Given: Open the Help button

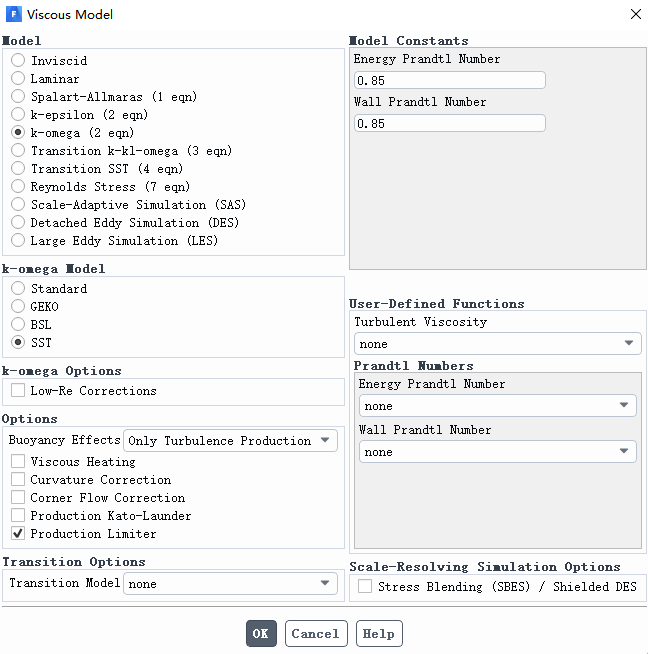Looking at the screenshot, I should 379,634.
